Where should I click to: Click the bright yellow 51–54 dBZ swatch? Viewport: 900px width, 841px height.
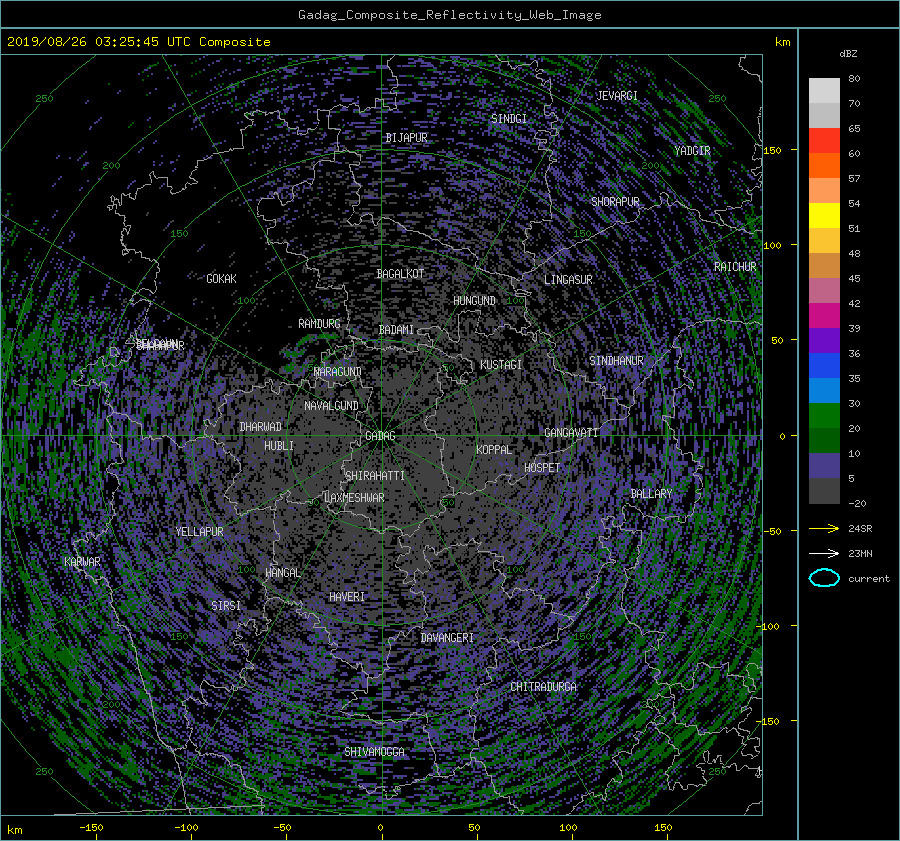tap(824, 215)
